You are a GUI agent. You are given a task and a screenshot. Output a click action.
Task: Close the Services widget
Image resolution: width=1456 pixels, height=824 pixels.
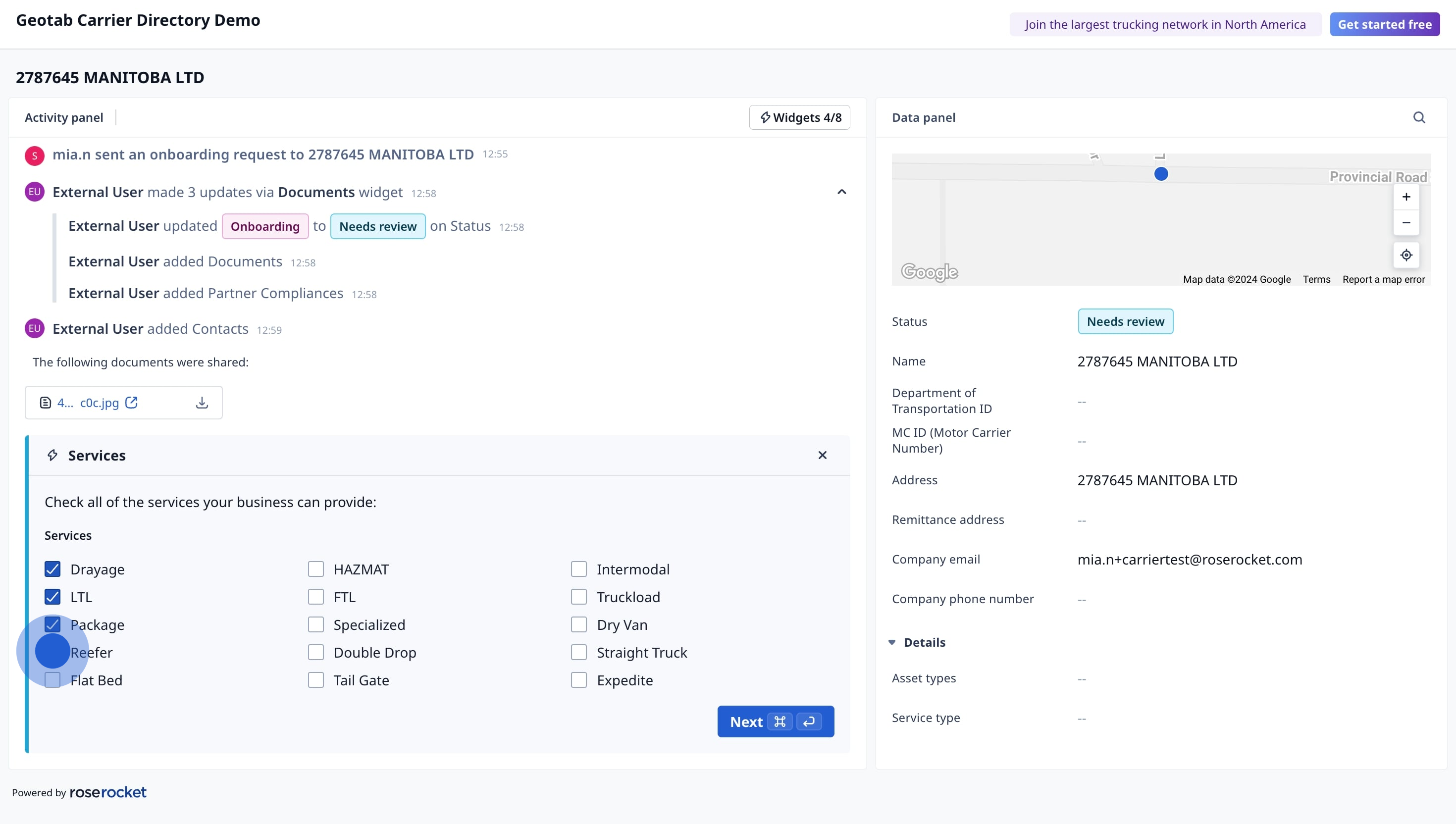coord(822,455)
